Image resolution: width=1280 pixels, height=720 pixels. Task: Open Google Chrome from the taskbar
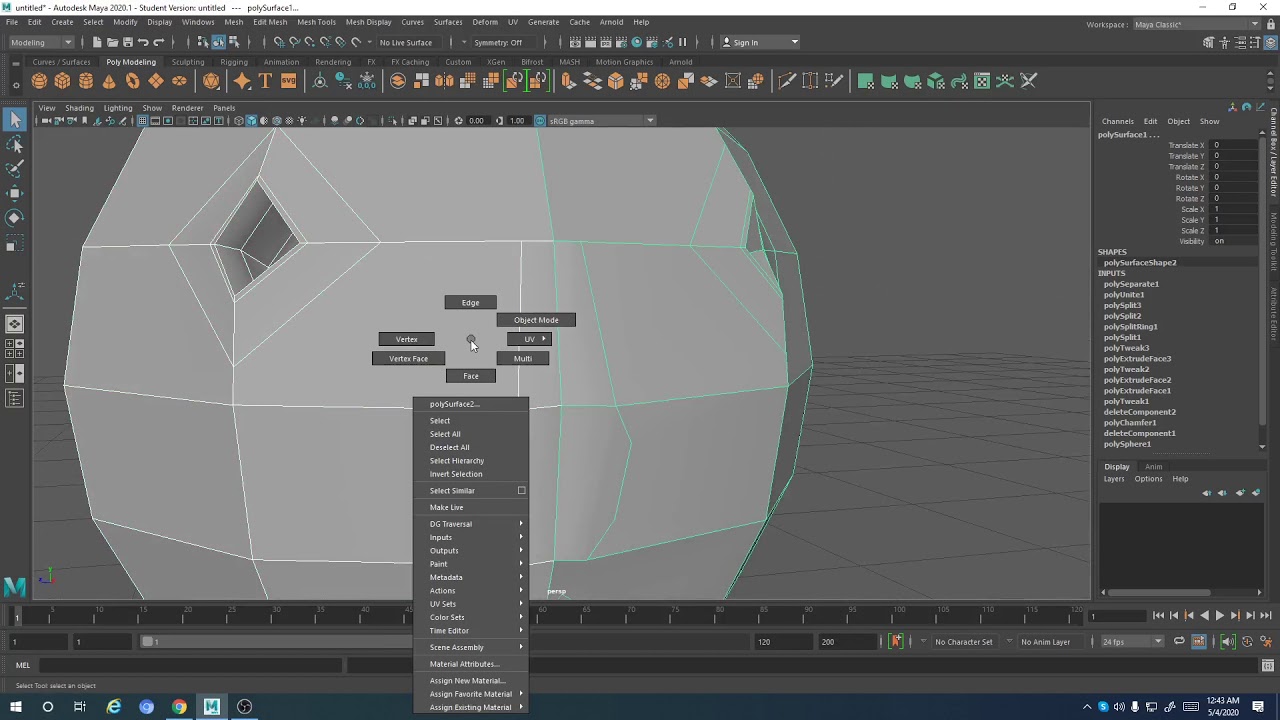tap(179, 707)
